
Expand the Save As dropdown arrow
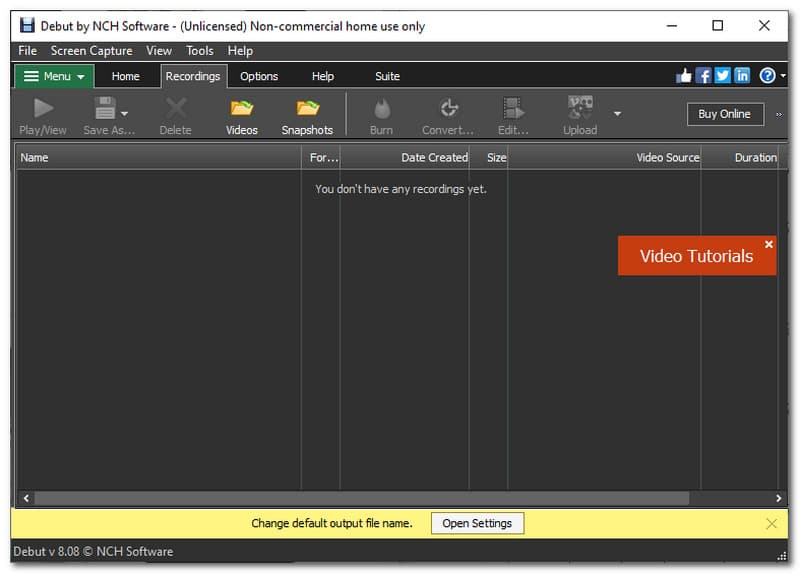pyautogui.click(x=125, y=113)
